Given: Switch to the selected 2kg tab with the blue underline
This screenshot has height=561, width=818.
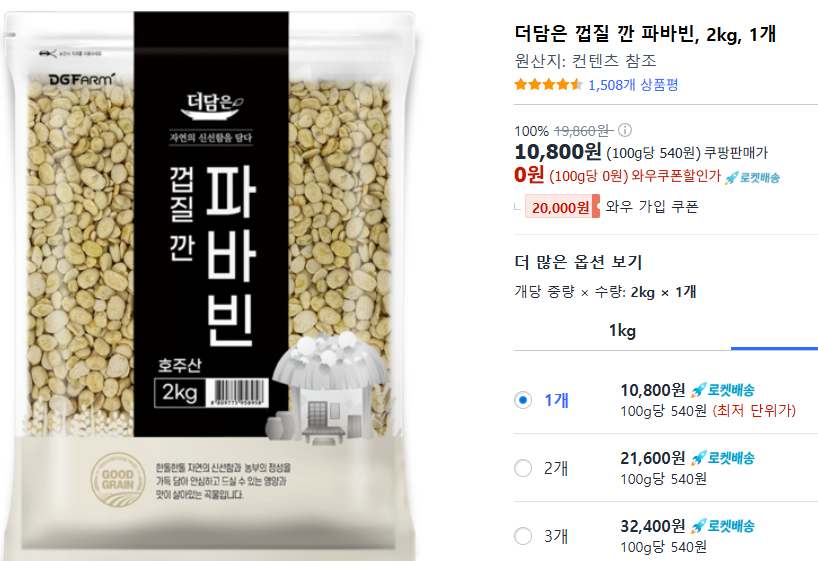Looking at the screenshot, I should coord(774,332).
